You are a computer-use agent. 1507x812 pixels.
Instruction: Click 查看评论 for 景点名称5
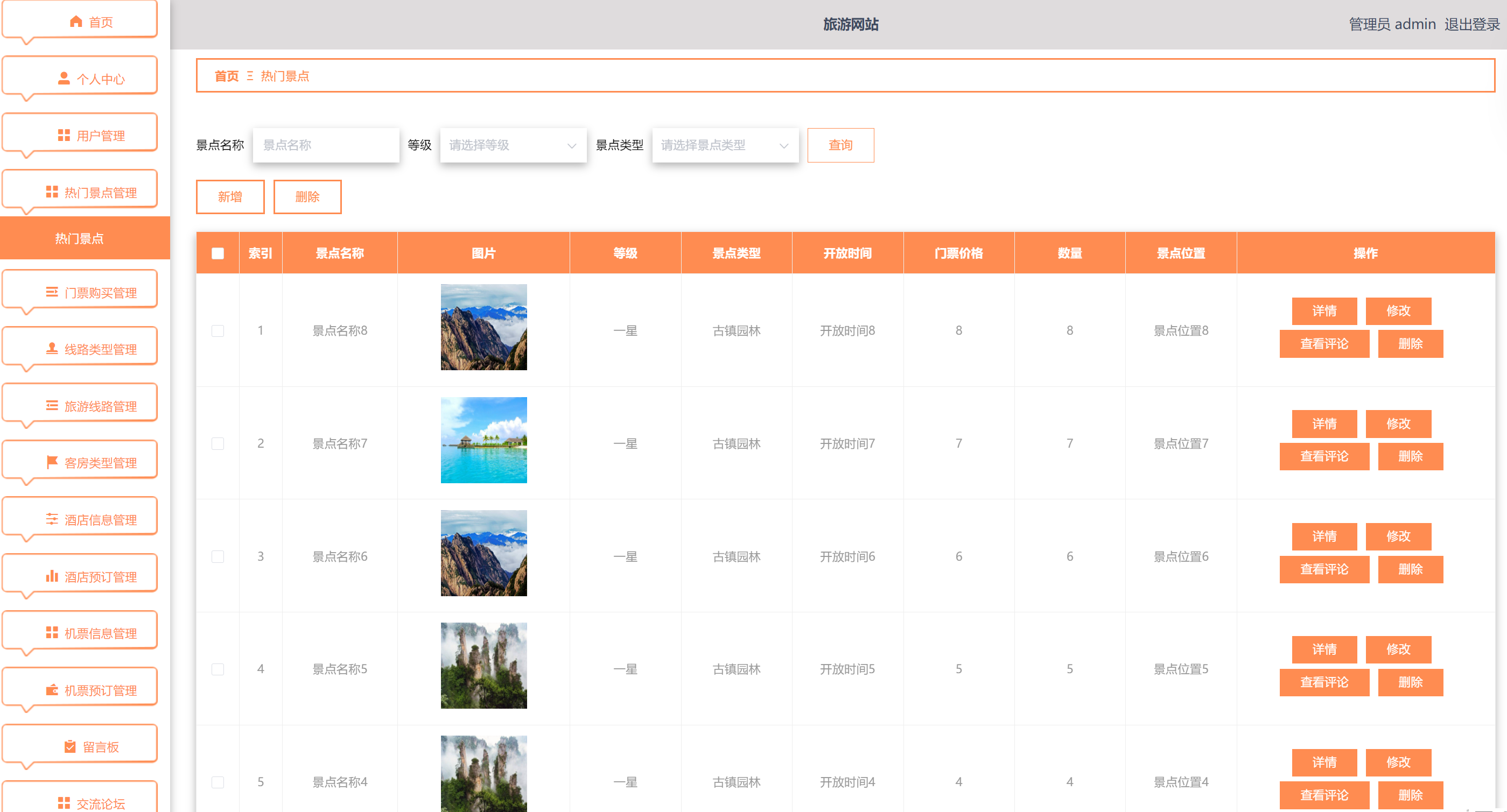(1324, 682)
